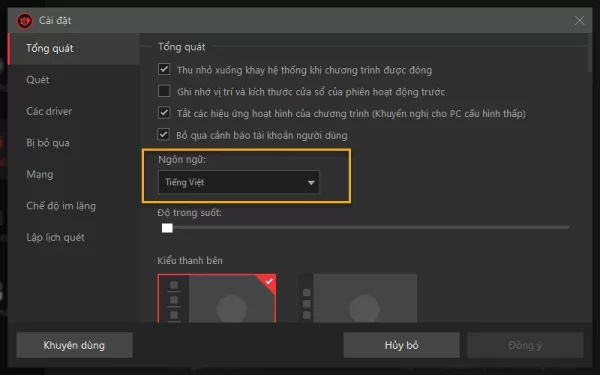Click the Đồng ý confirm button
This screenshot has height=375, width=600.
pyautogui.click(x=525, y=345)
